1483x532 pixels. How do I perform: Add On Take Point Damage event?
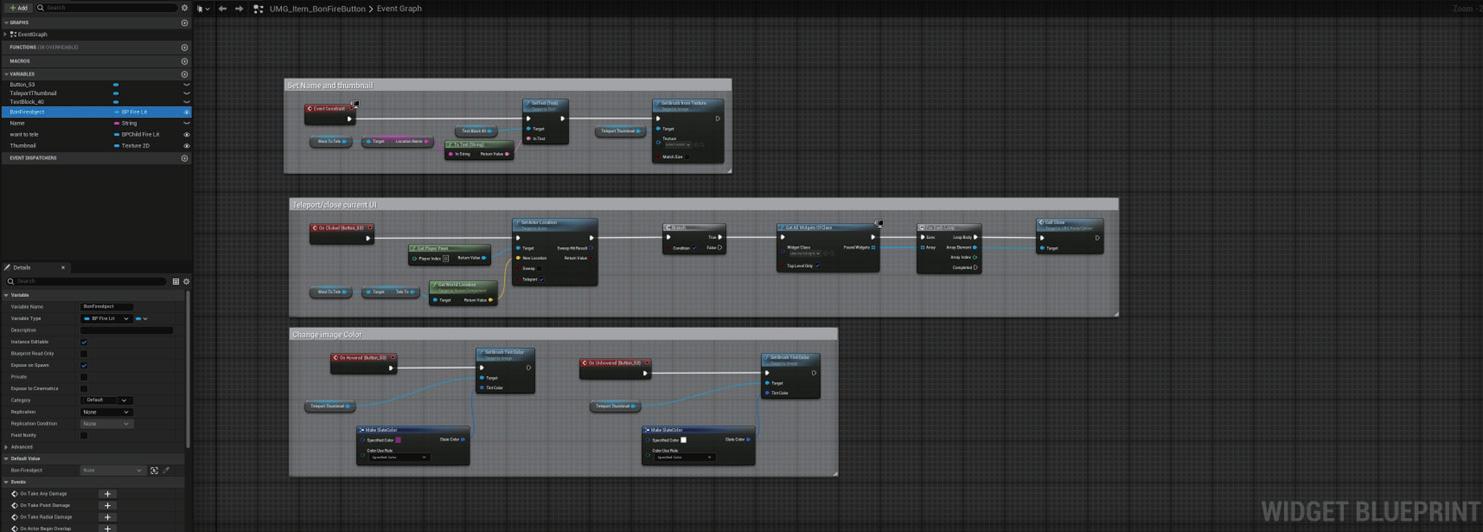pyautogui.click(x=108, y=505)
